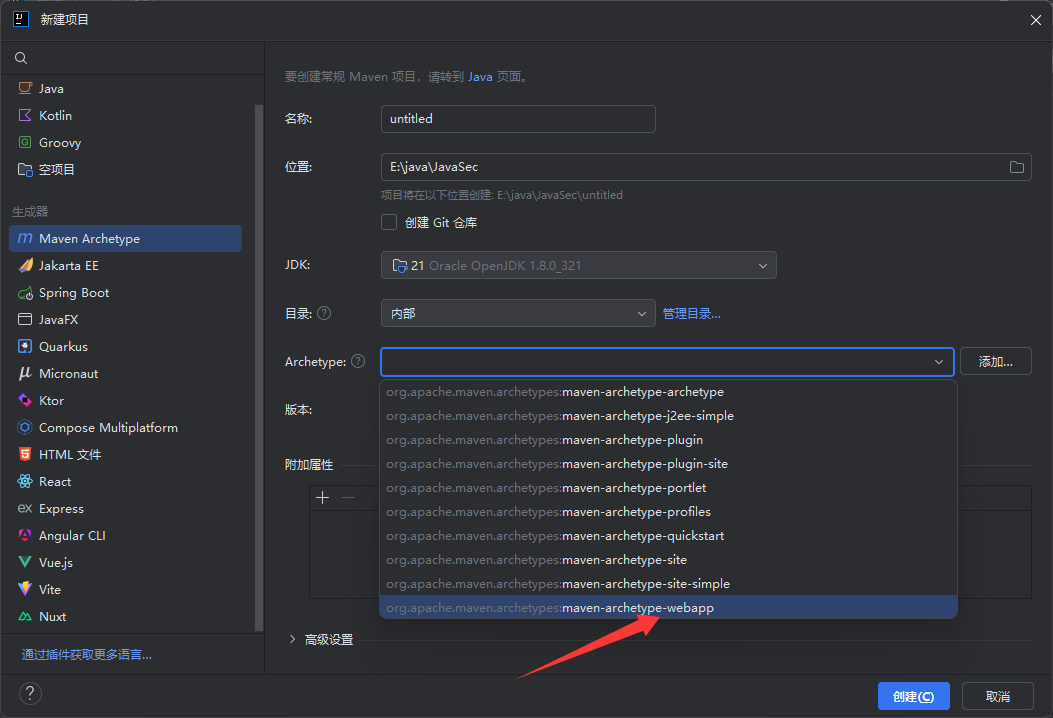Select the Java project type
1053x718 pixels.
click(126, 88)
